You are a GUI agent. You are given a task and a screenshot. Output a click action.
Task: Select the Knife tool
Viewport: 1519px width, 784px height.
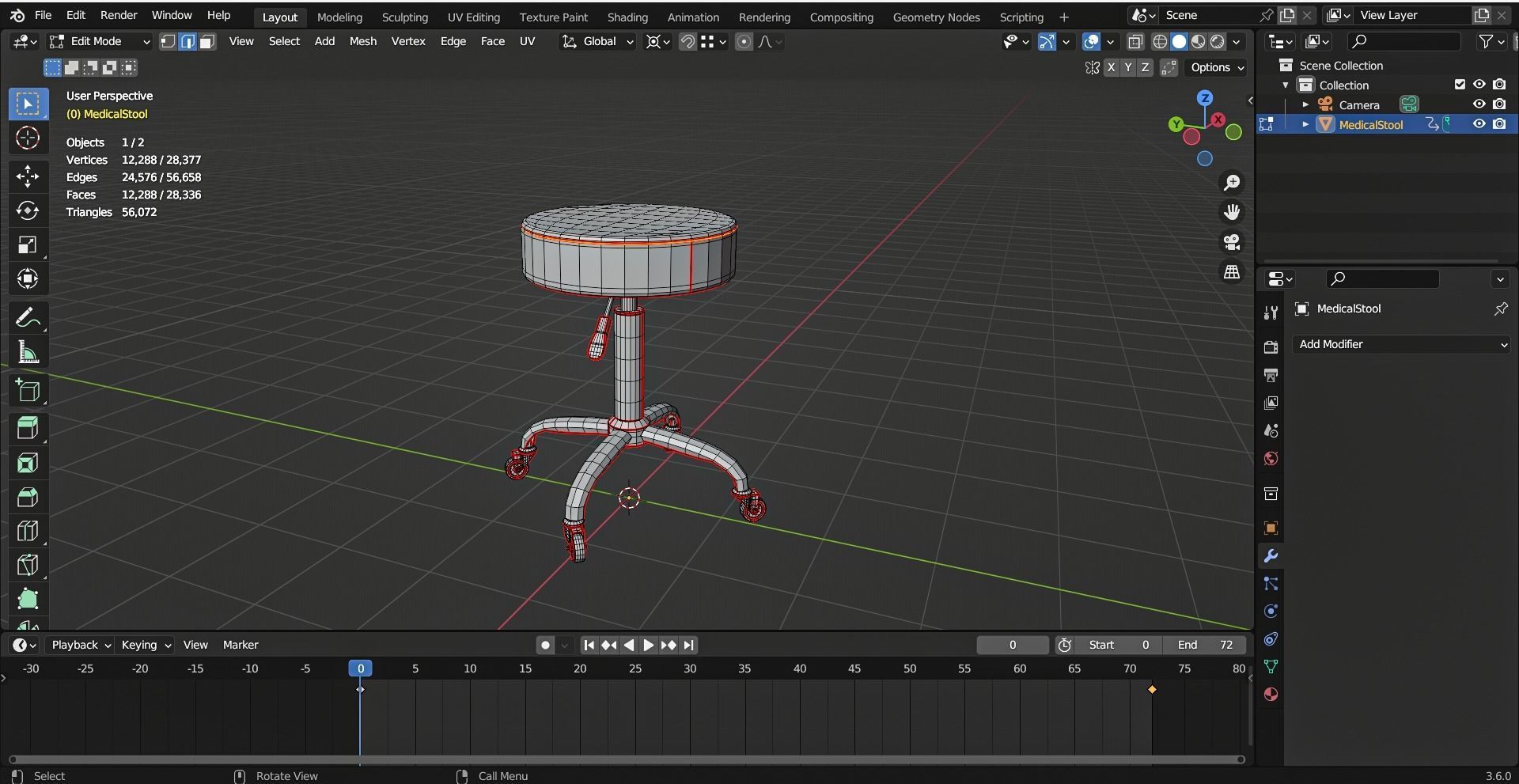(28, 565)
